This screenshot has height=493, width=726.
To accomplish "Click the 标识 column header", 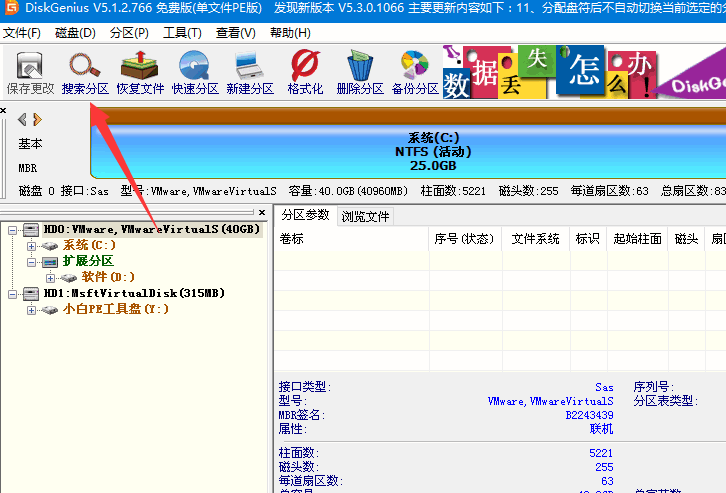I will point(588,239).
